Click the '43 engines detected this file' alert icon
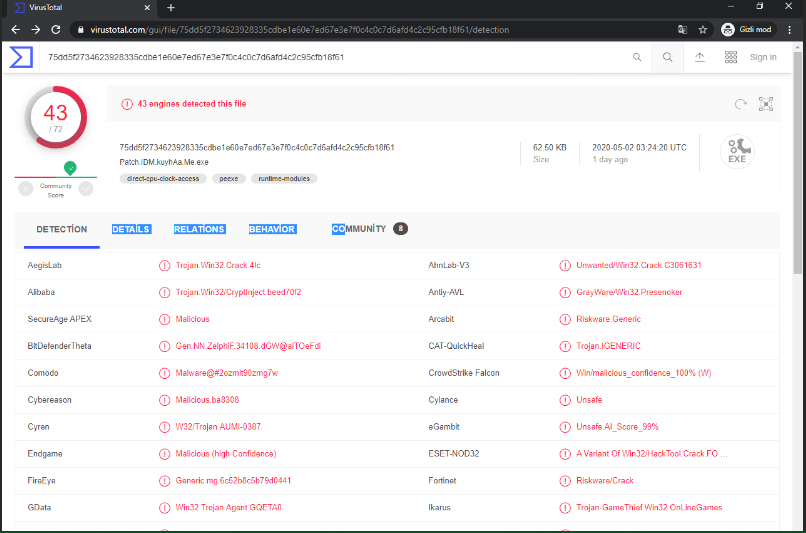 click(127, 104)
